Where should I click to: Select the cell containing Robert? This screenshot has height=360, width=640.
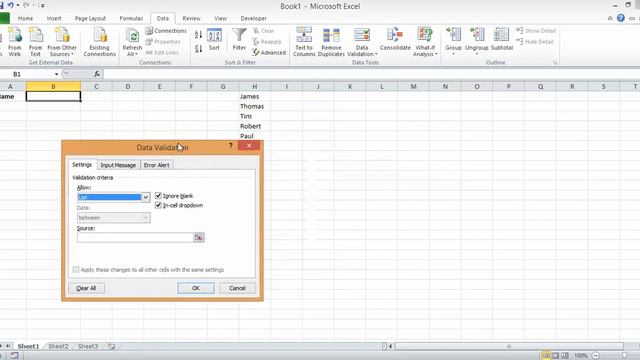point(254,126)
